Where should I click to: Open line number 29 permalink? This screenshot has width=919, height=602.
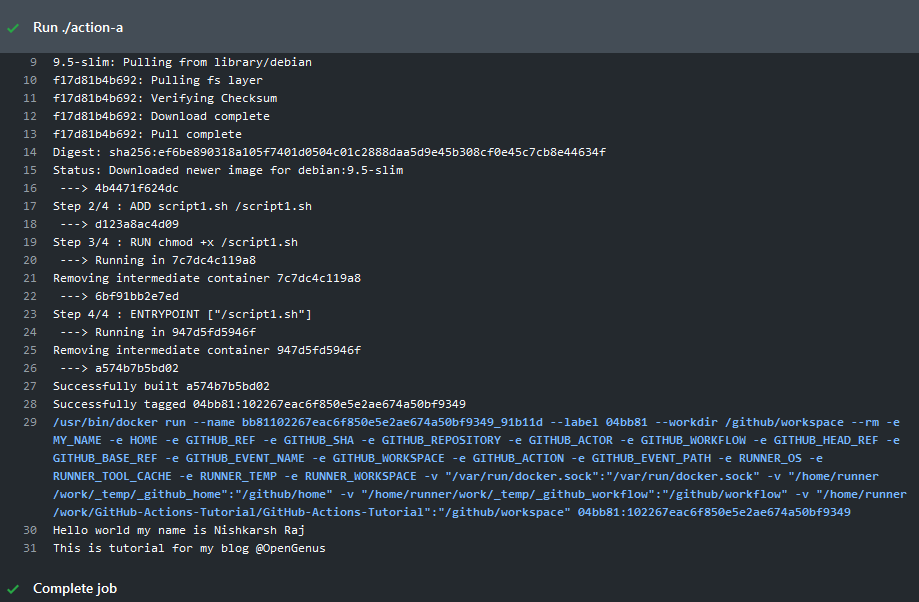point(30,423)
